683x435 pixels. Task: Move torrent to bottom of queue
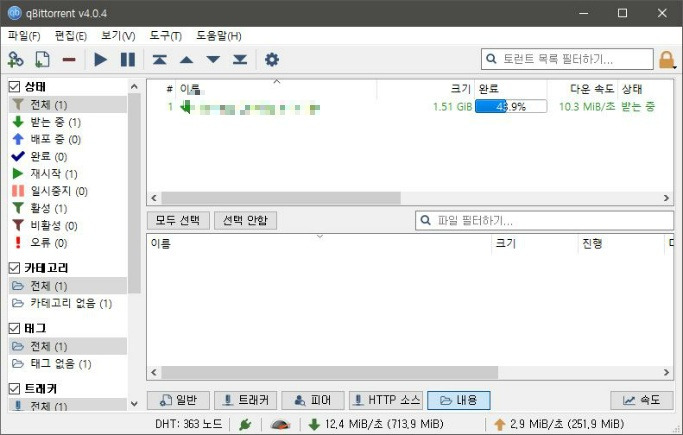coord(240,59)
